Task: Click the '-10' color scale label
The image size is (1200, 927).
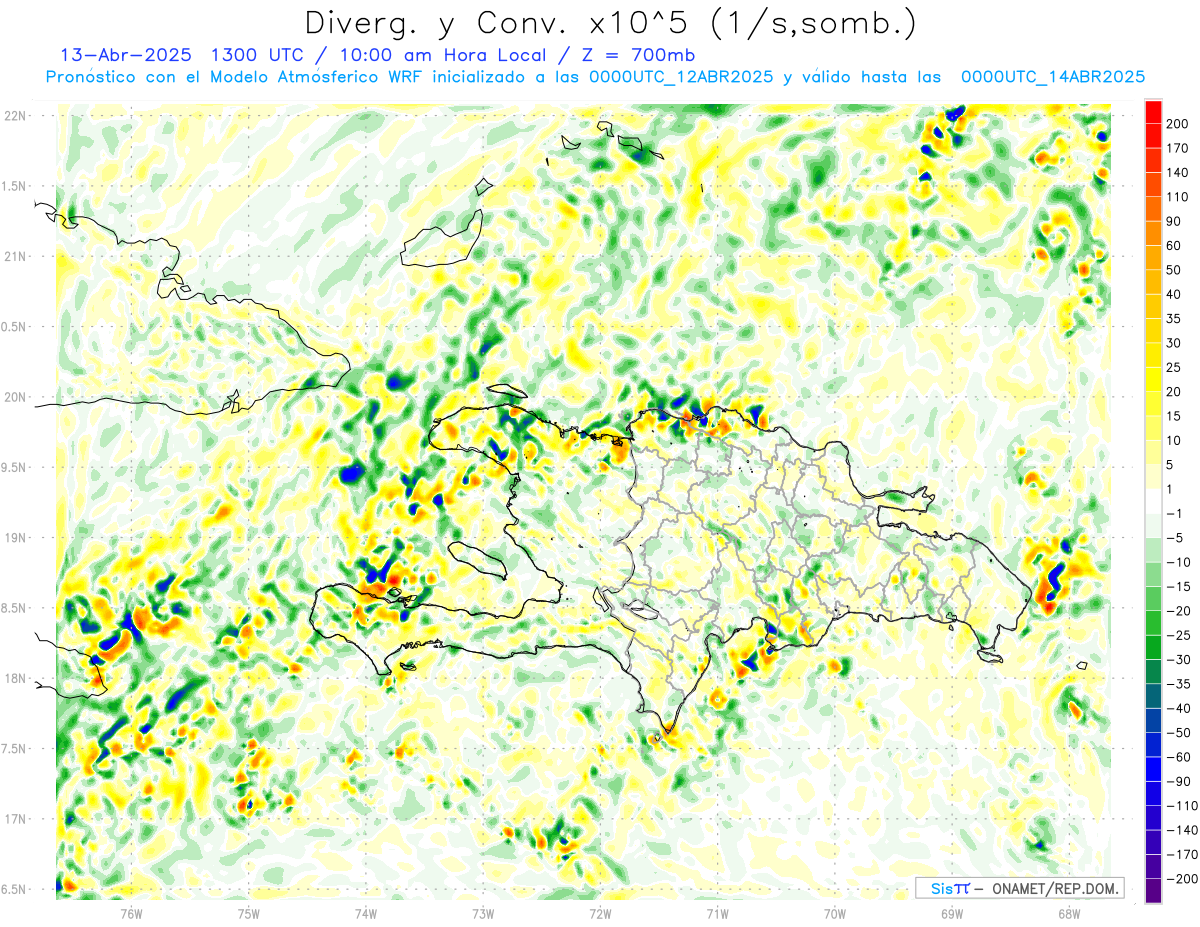Action: coord(1179,562)
